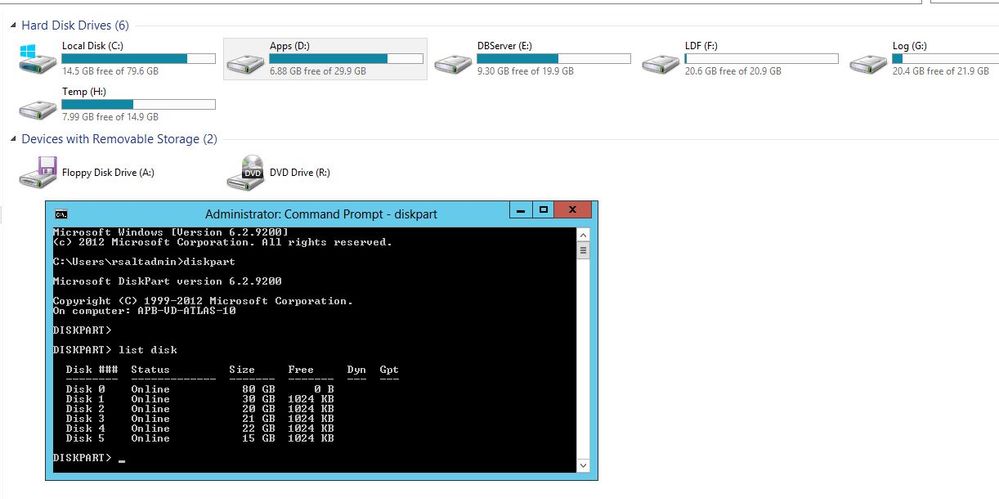
Task: Click the Local Disk (C:) label
Action: tap(92, 46)
